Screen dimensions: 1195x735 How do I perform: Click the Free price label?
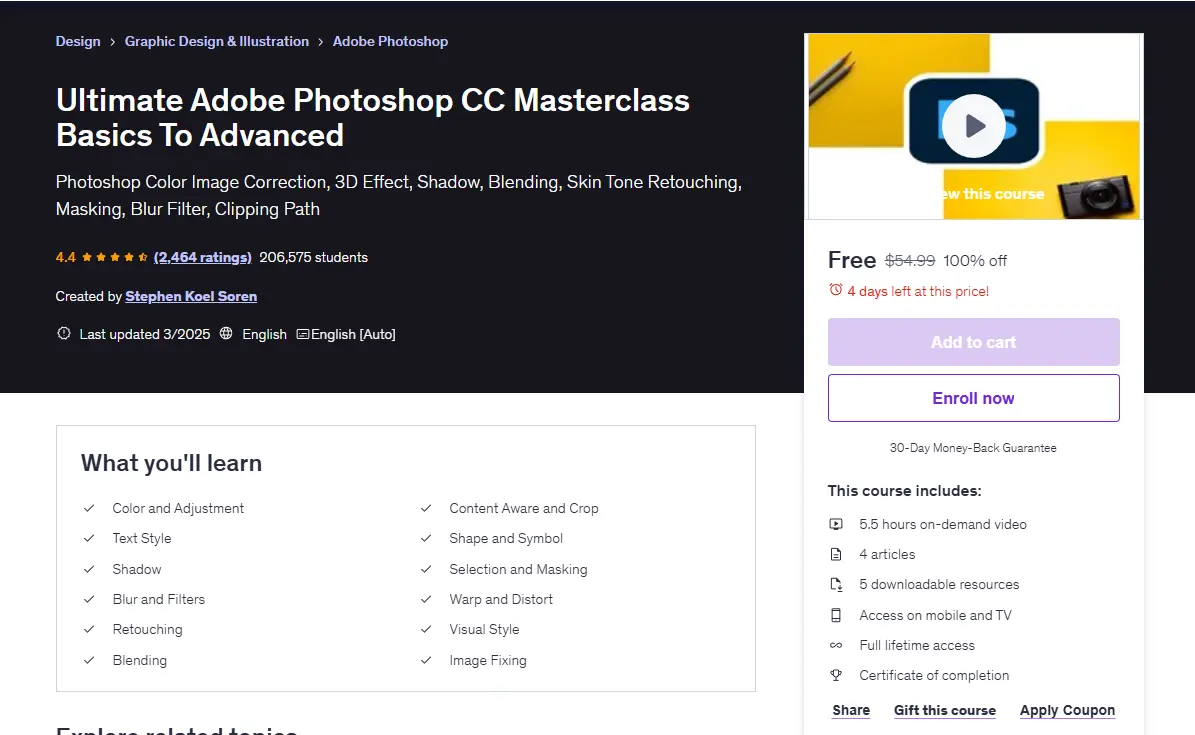tap(852, 260)
